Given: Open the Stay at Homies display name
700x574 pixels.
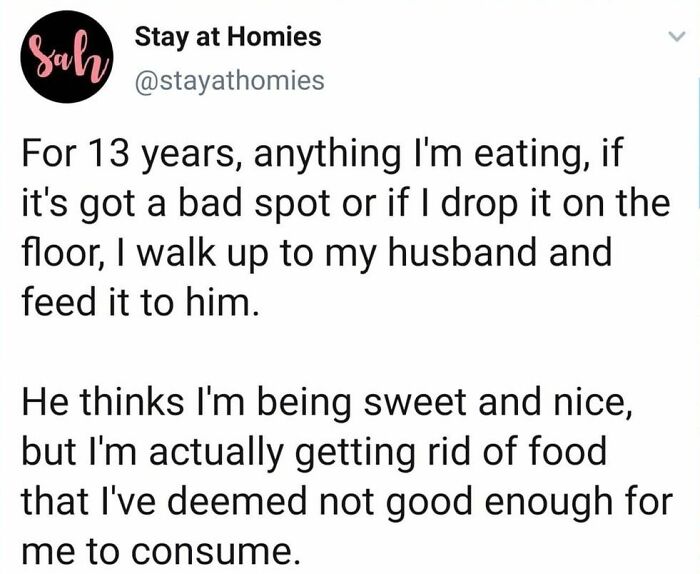Looking at the screenshot, I should point(228,37).
